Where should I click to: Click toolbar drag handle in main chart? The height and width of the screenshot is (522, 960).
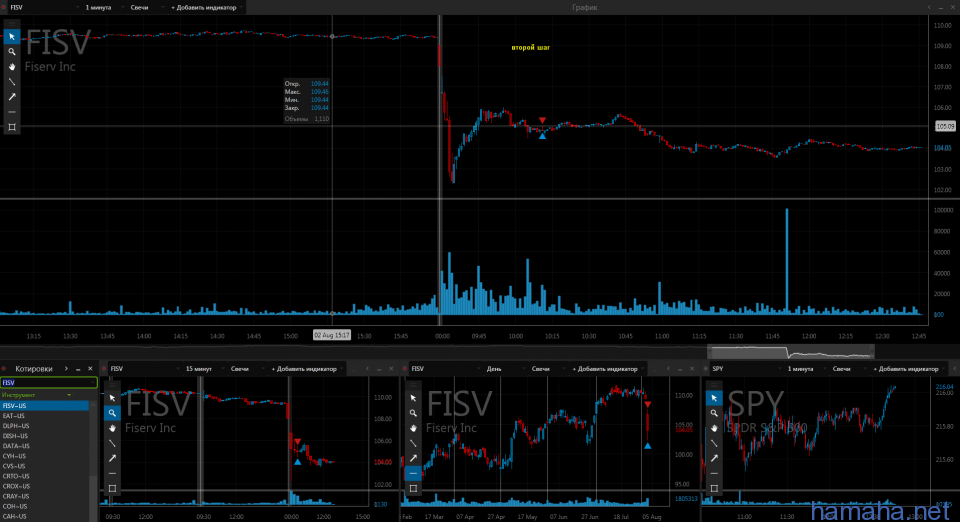point(12,24)
